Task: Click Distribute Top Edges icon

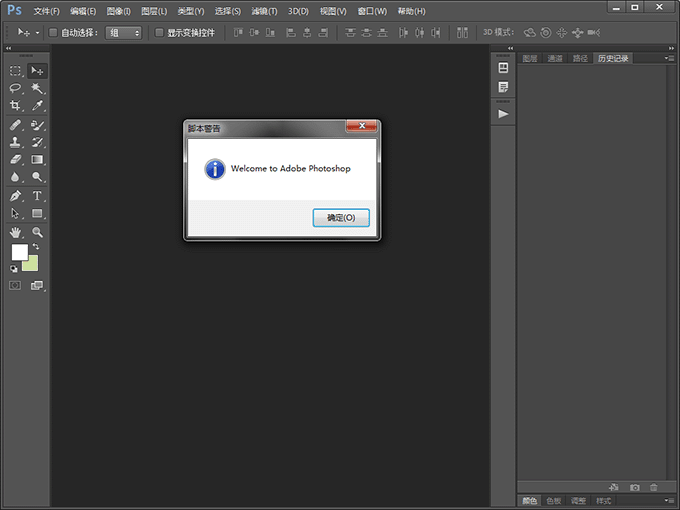Action: pos(350,33)
